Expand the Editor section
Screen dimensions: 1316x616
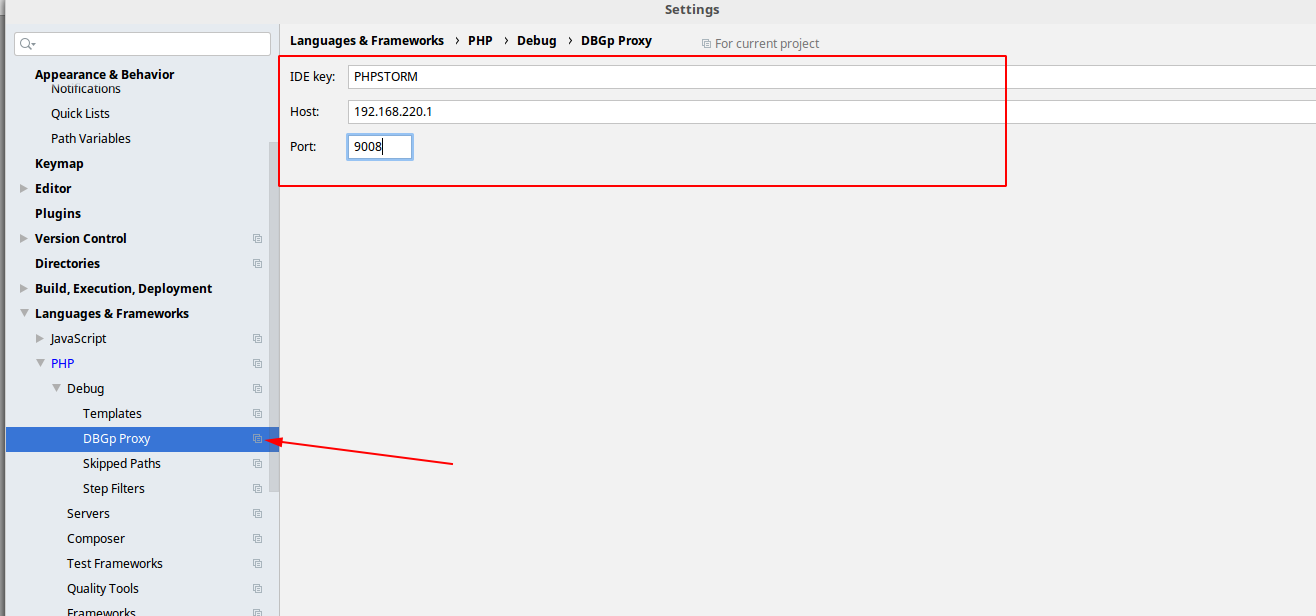tap(23, 188)
